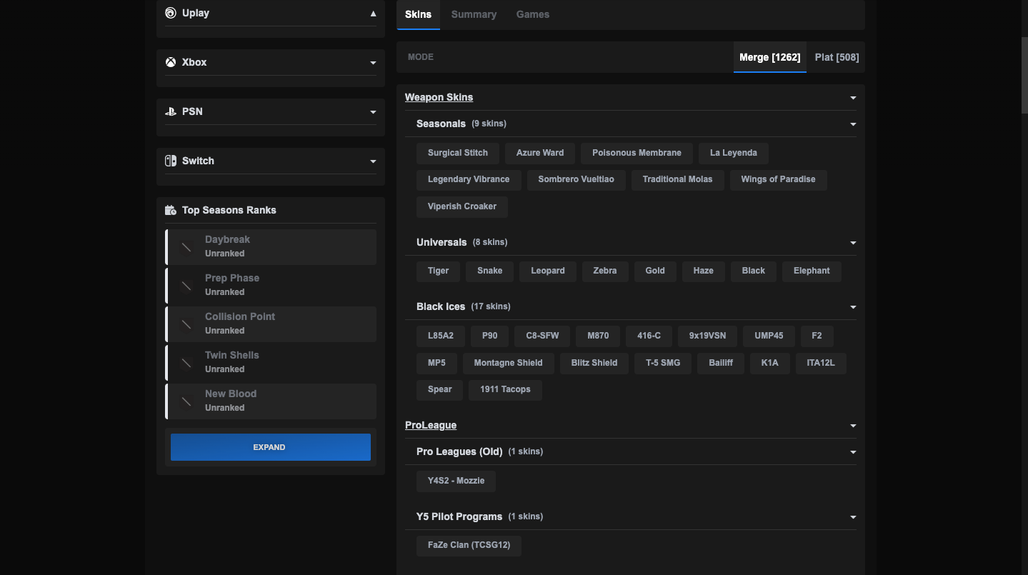The image size is (1028, 575).
Task: Select the Leopard universal skin
Action: tap(547, 271)
